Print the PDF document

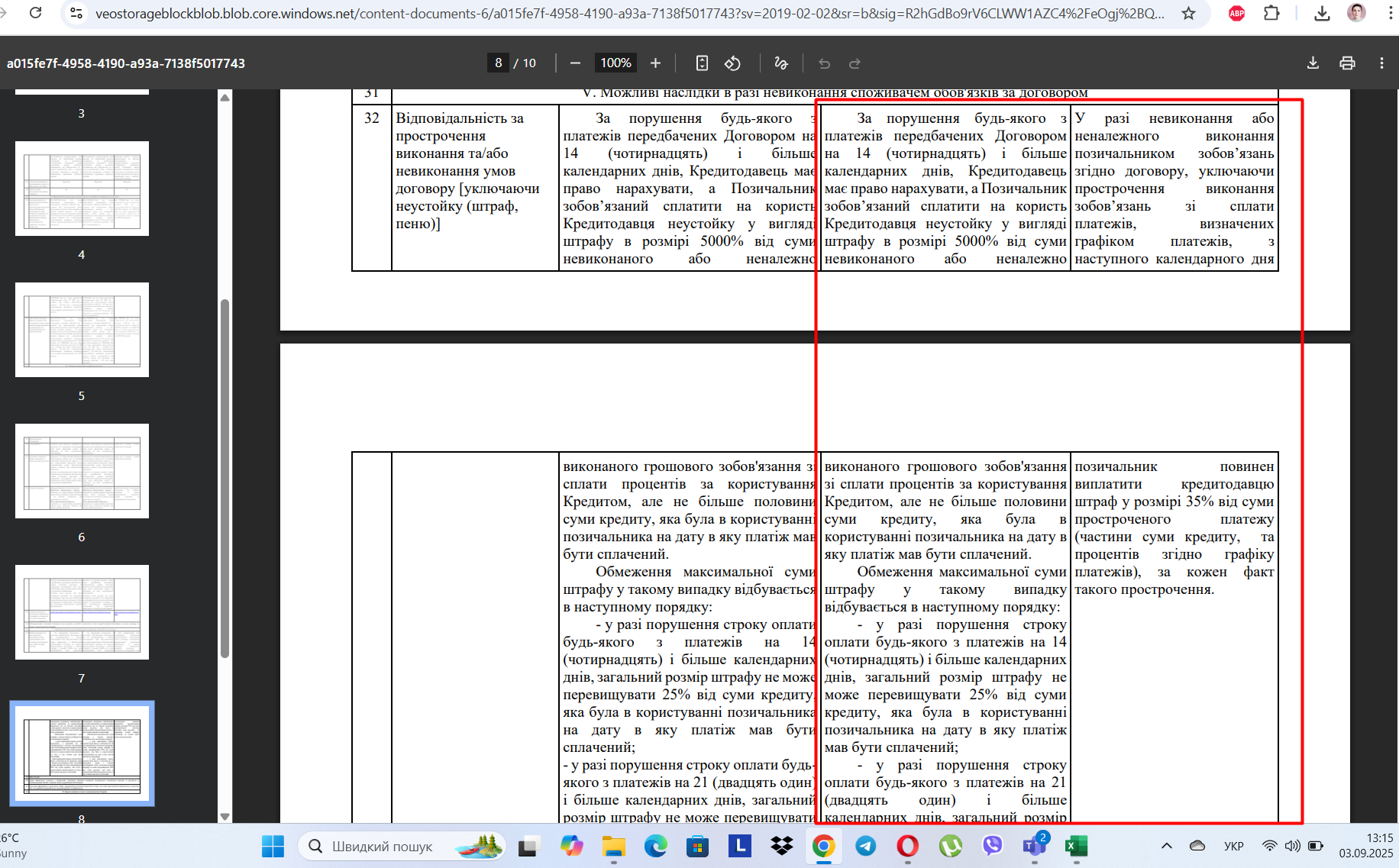[x=1347, y=63]
